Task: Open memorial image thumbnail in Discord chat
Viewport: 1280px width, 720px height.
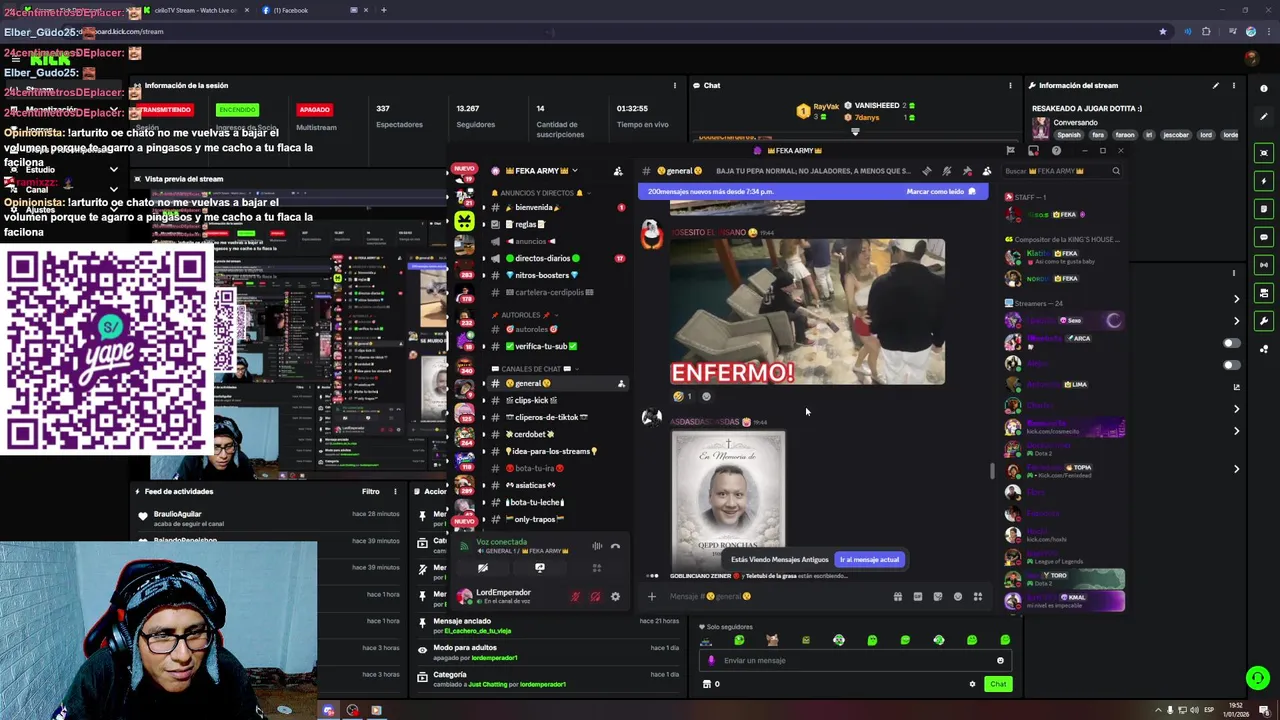Action: (x=728, y=500)
